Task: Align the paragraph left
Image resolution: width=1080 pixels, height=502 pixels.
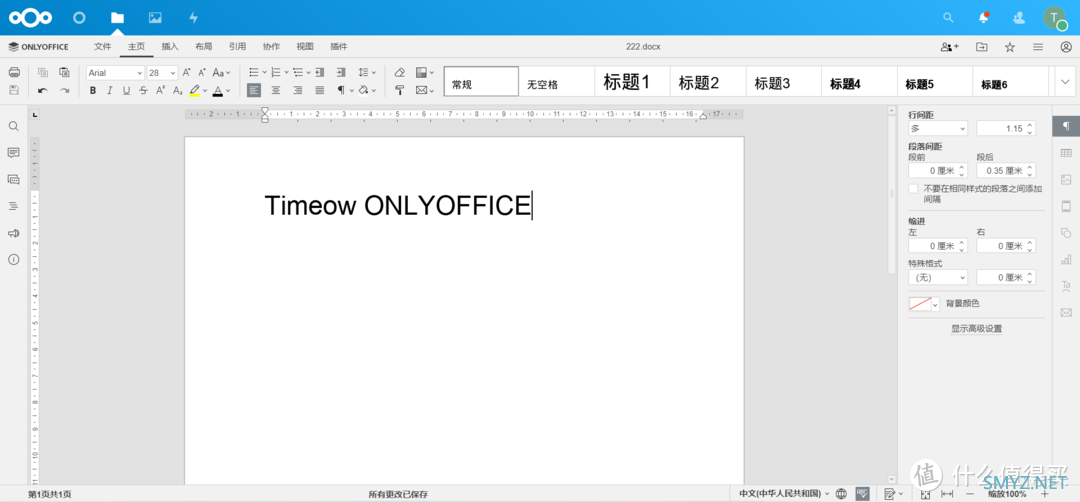Action: tap(254, 90)
